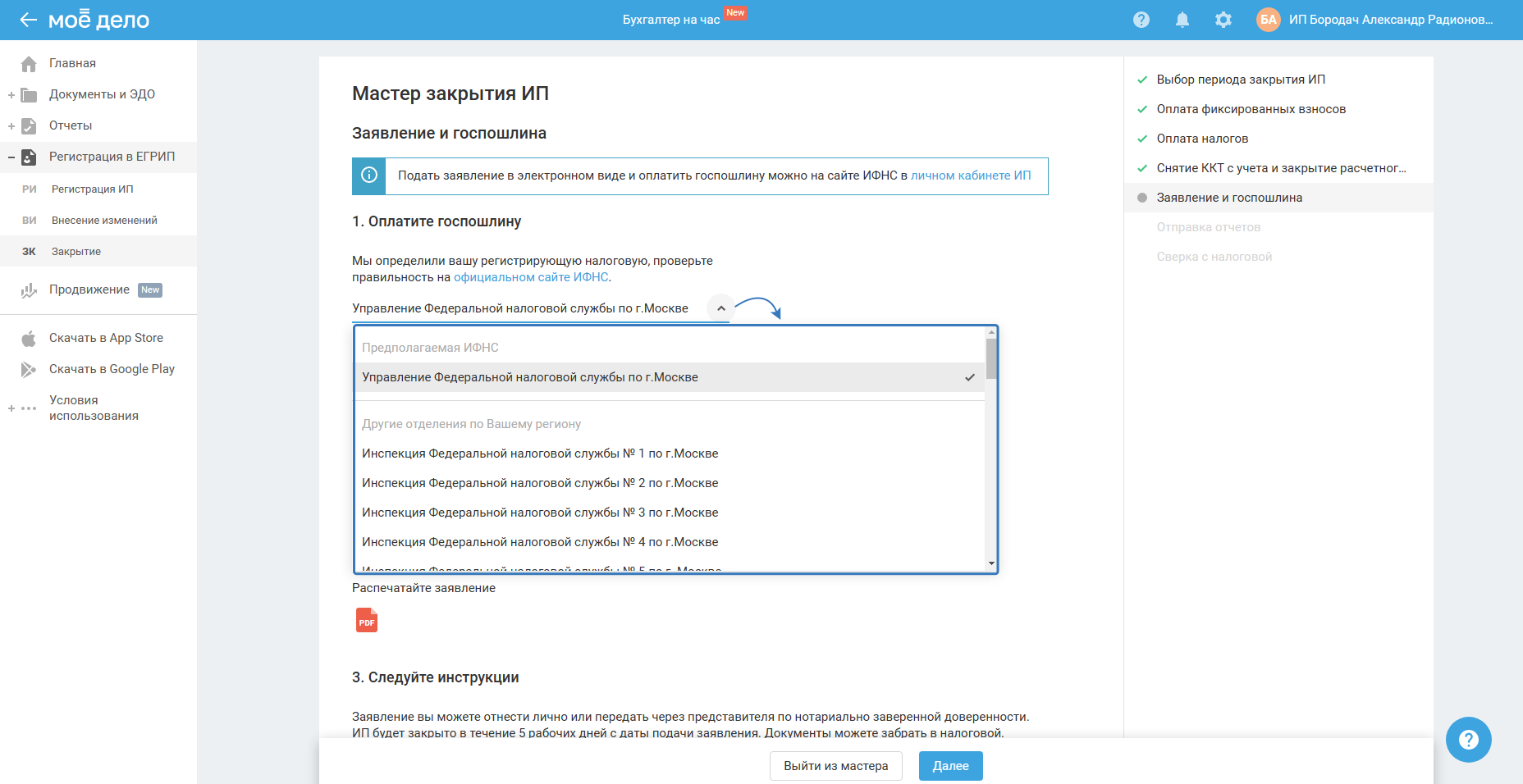Select Управление ФНС по г.Москве option

coord(530,377)
